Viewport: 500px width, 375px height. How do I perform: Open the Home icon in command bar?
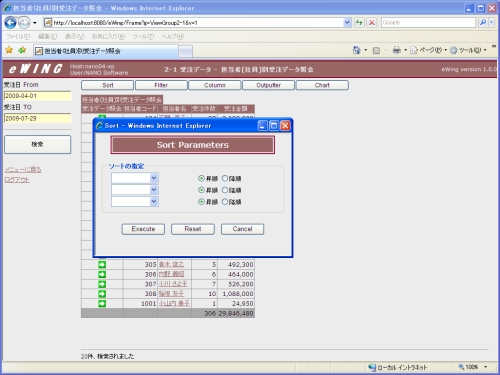click(357, 50)
